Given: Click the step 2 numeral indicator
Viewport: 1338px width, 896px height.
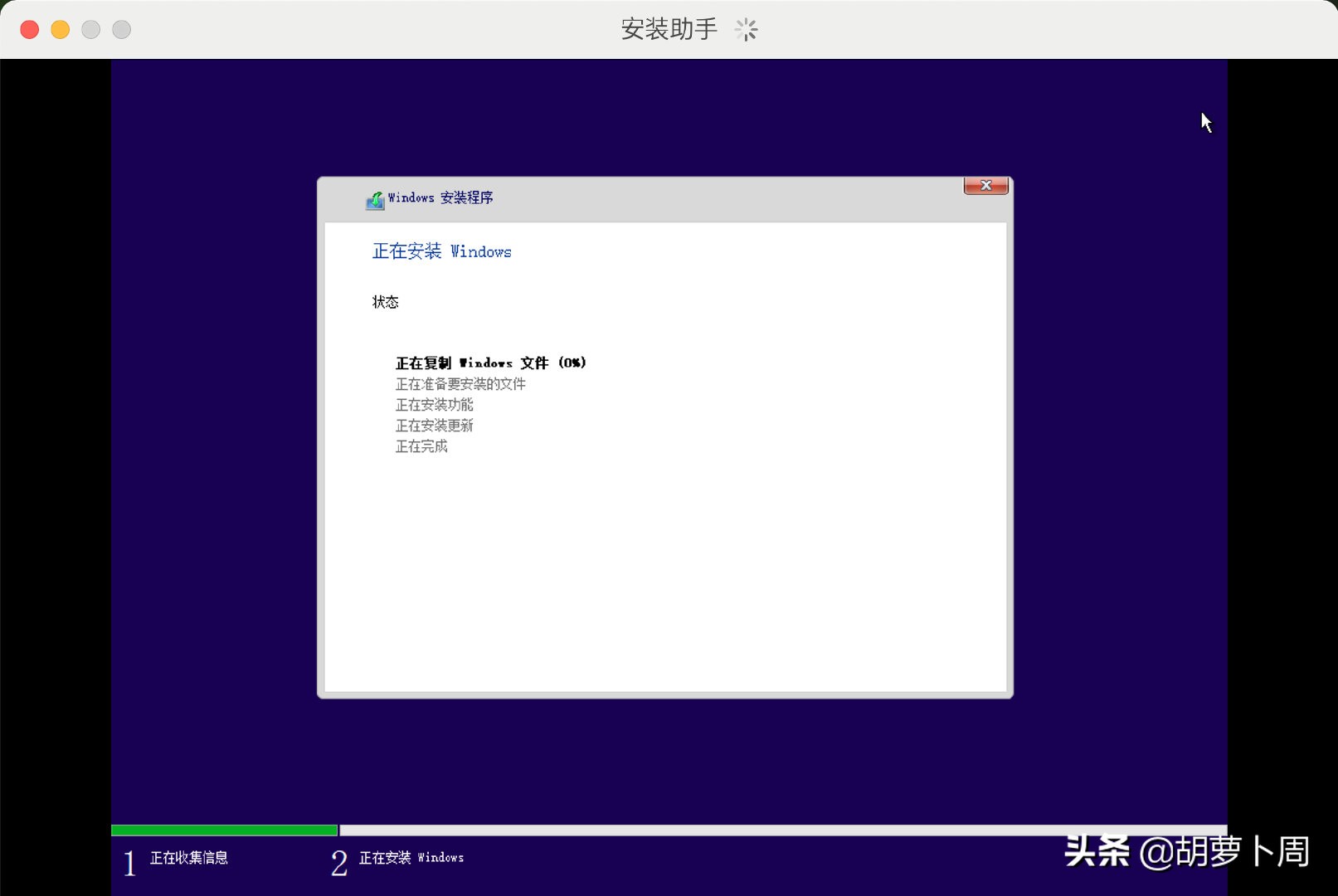Looking at the screenshot, I should 339,864.
